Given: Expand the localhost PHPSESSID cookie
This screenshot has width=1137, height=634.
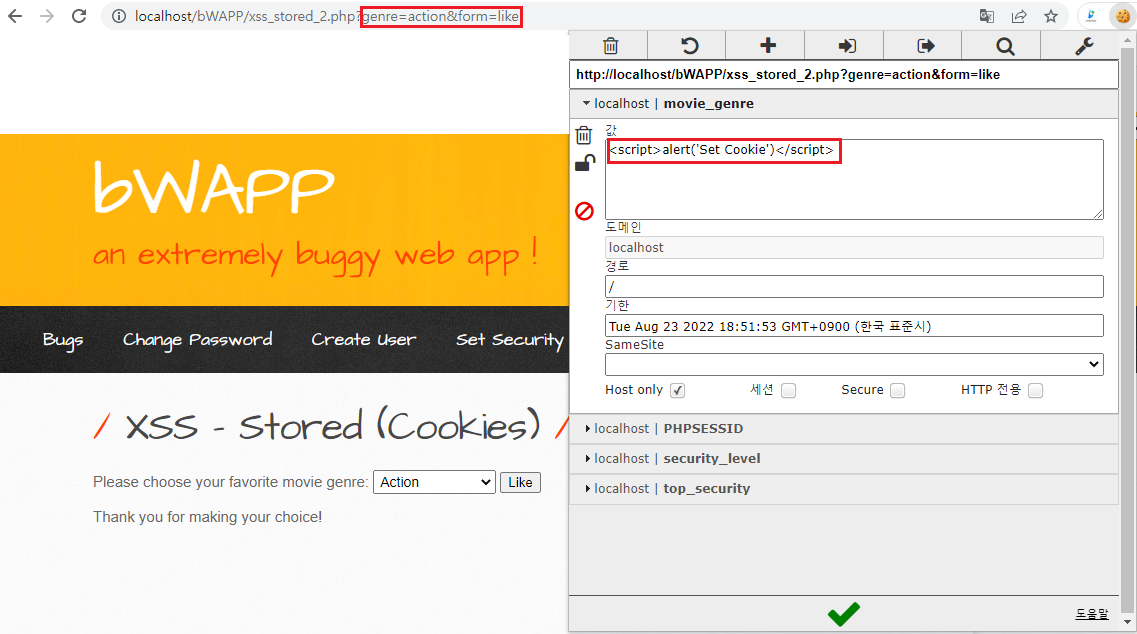Looking at the screenshot, I should coord(844,429).
